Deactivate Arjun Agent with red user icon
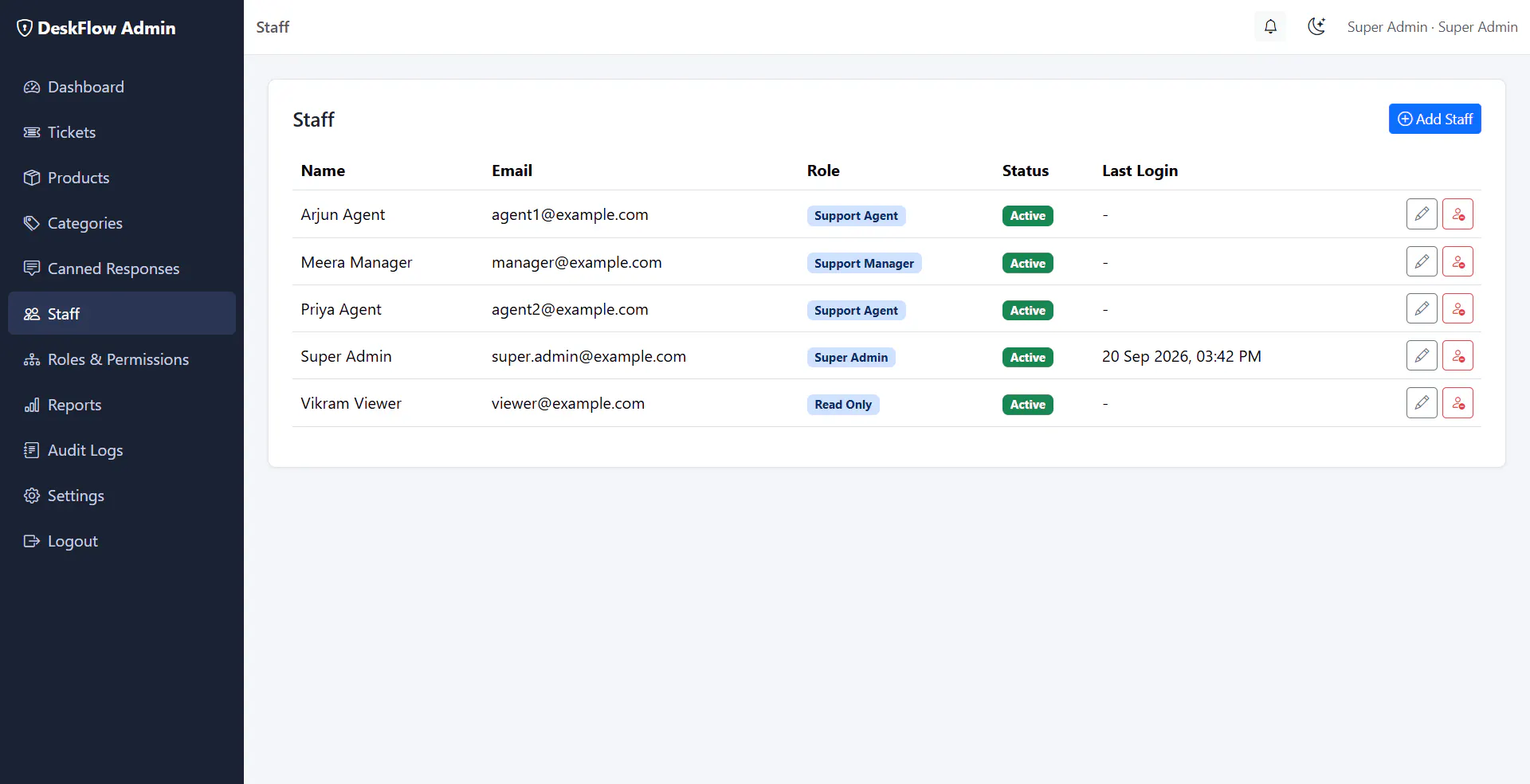The height and width of the screenshot is (784, 1530). [x=1457, y=214]
